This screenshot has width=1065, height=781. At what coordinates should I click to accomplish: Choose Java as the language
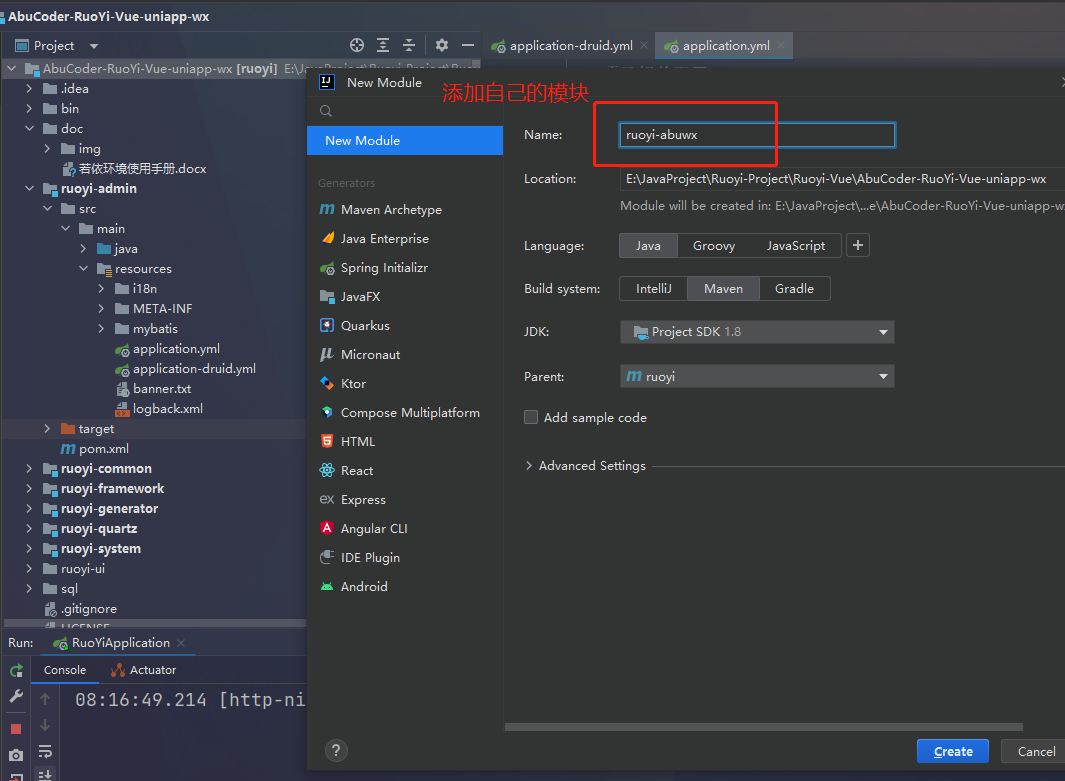click(x=648, y=246)
